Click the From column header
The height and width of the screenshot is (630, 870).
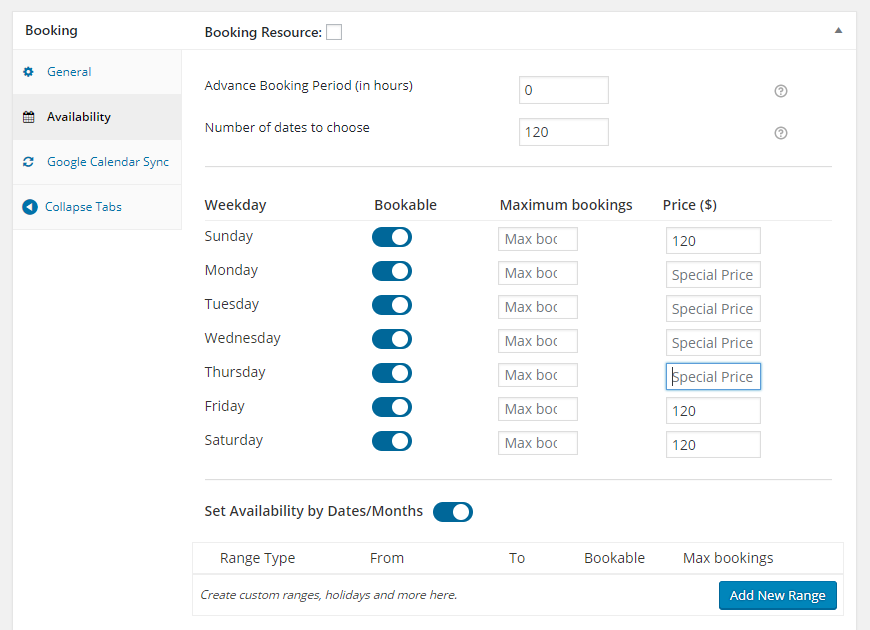coord(387,558)
